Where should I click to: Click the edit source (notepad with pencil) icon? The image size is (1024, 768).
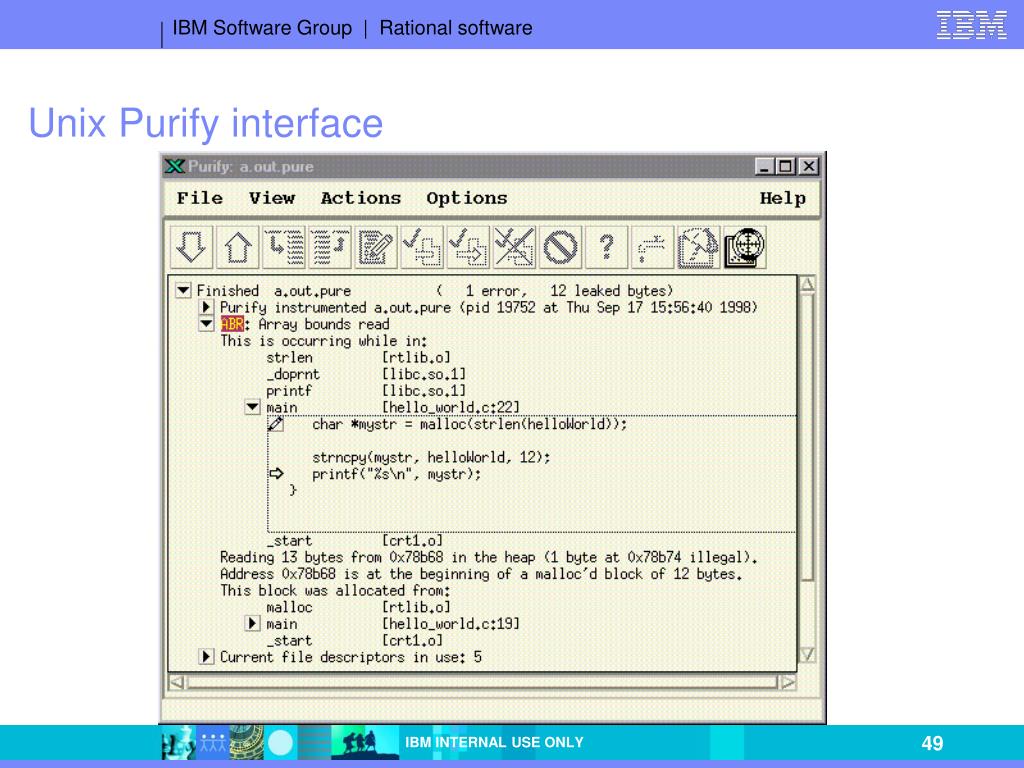click(x=376, y=247)
